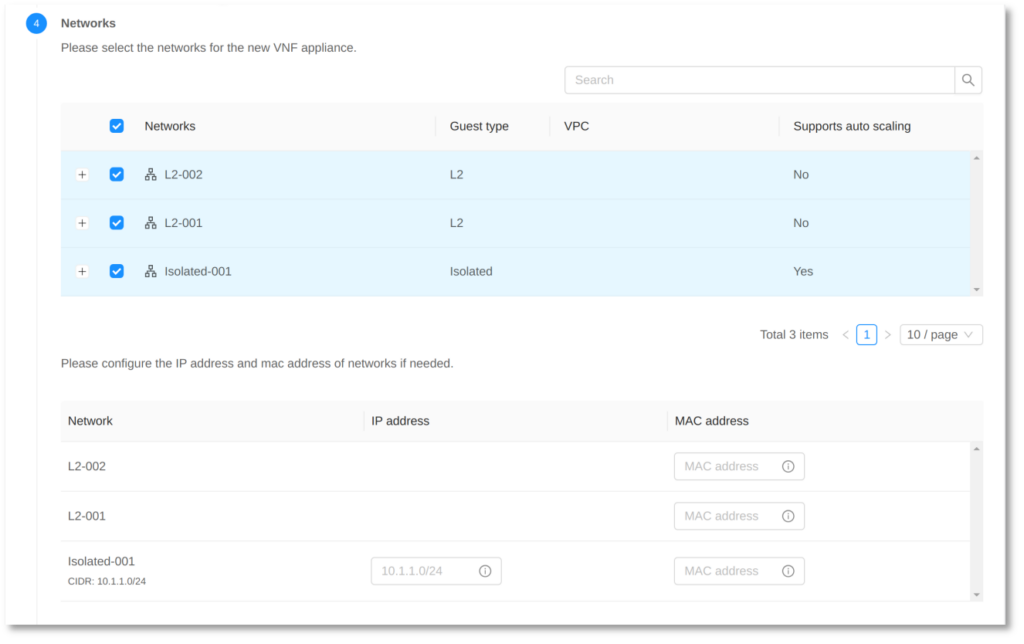
Task: Click the network icon beside L2-002
Action: point(151,174)
